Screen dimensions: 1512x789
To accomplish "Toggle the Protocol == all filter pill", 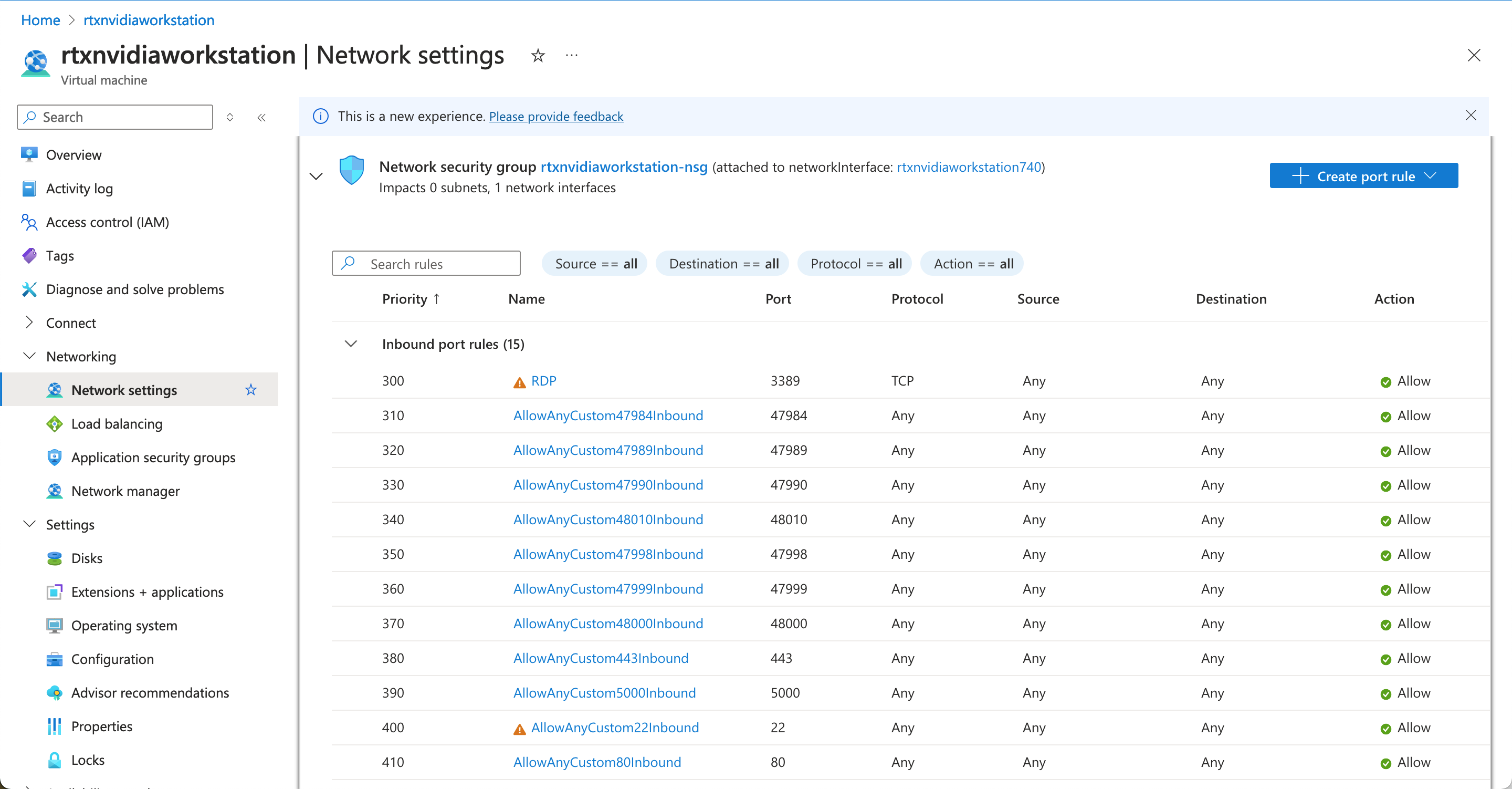I will (855, 264).
